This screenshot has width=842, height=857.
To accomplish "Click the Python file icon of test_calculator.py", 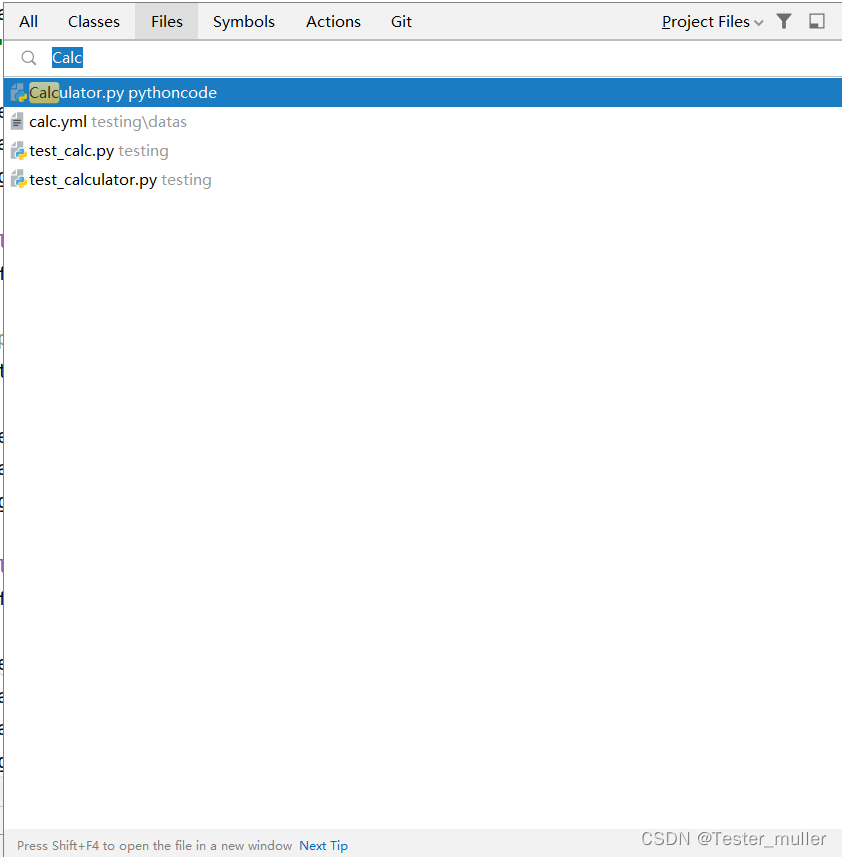I will coord(19,180).
